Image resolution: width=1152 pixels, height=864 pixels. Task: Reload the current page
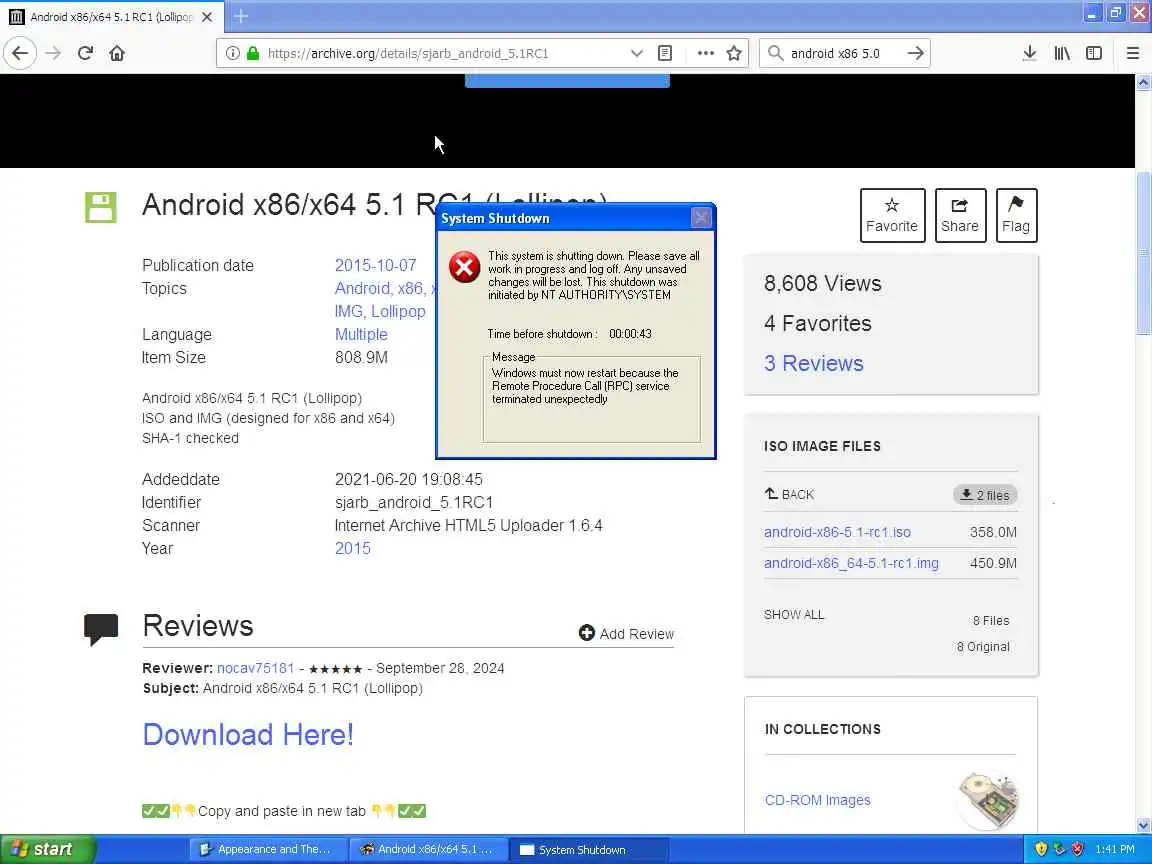pyautogui.click(x=85, y=53)
